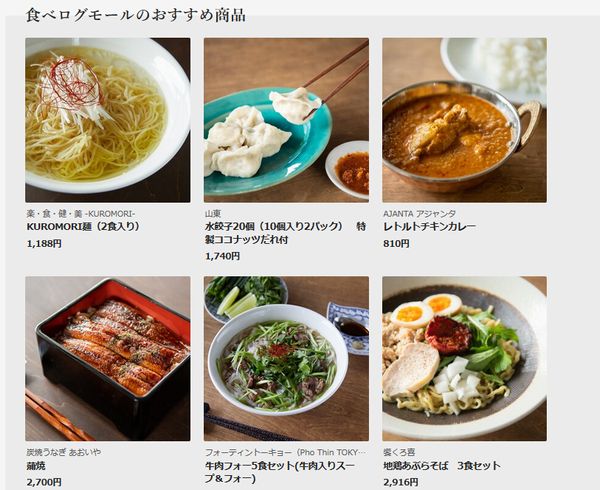Select shop name 山東
Screen dimensions: 600x490
pyautogui.click(x=213, y=213)
